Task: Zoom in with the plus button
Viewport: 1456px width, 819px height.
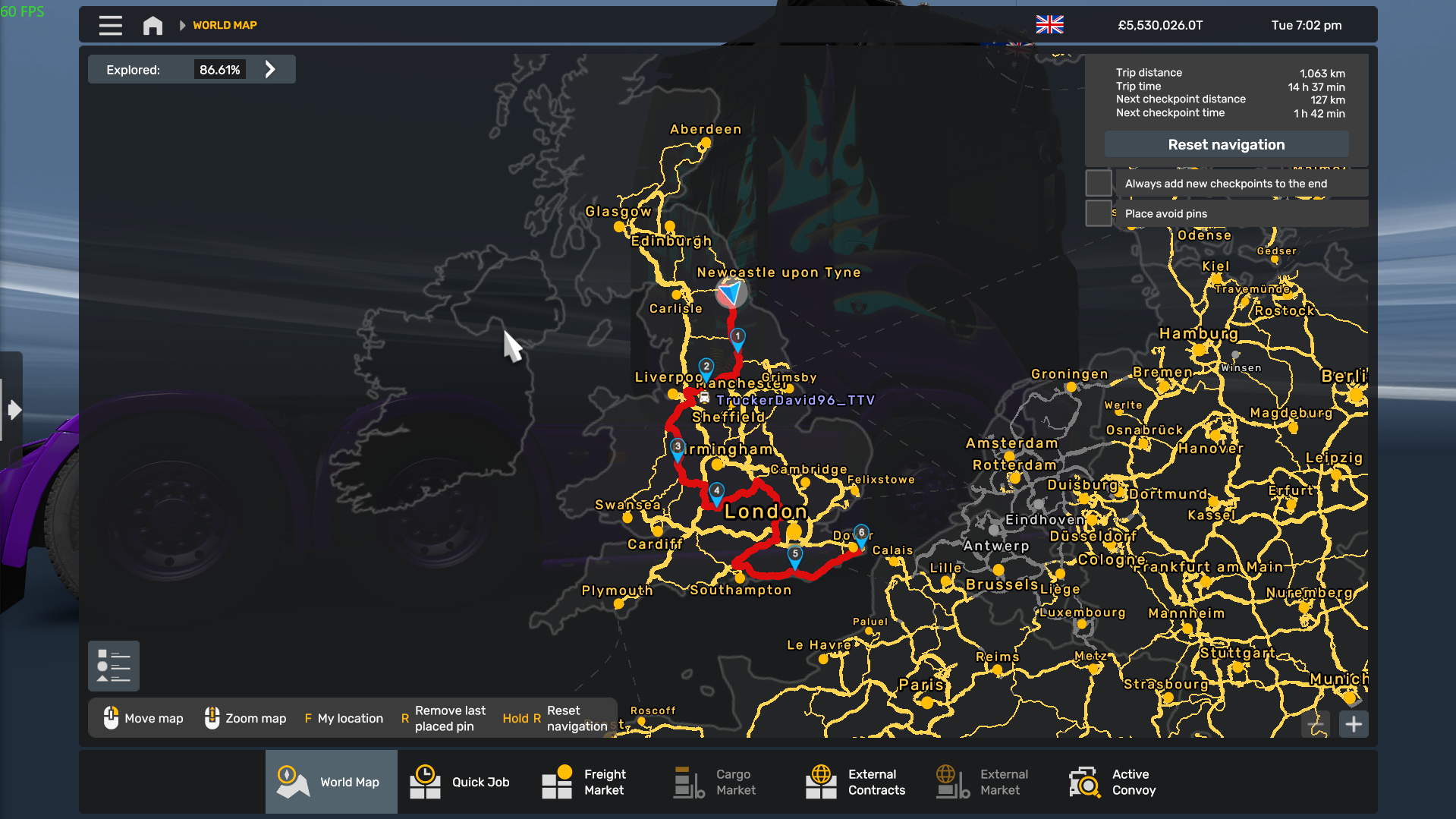Action: 1354,724
